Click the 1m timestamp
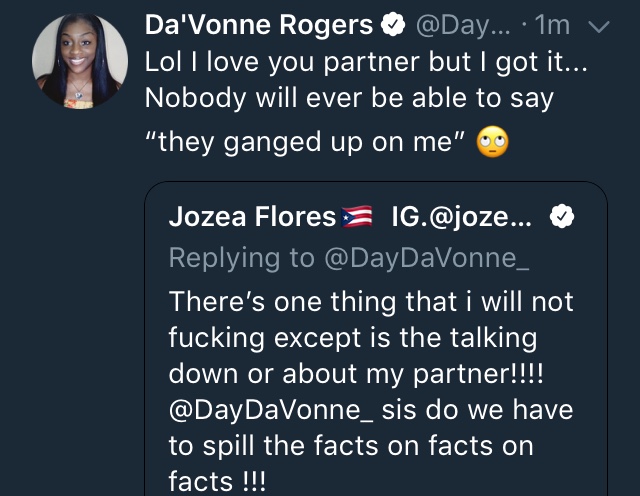Screen dimensions: 640x496 pyautogui.click(x=552, y=25)
